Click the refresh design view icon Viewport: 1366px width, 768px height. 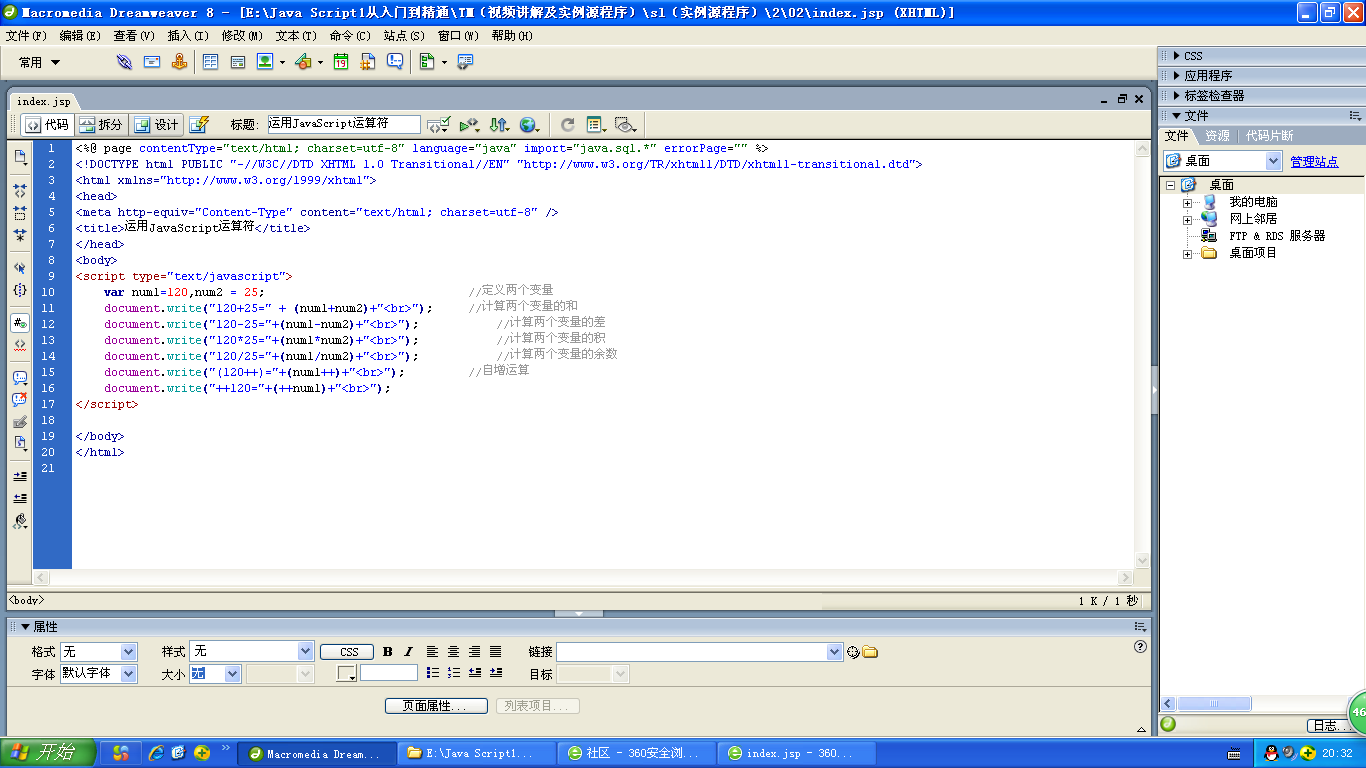click(568, 125)
